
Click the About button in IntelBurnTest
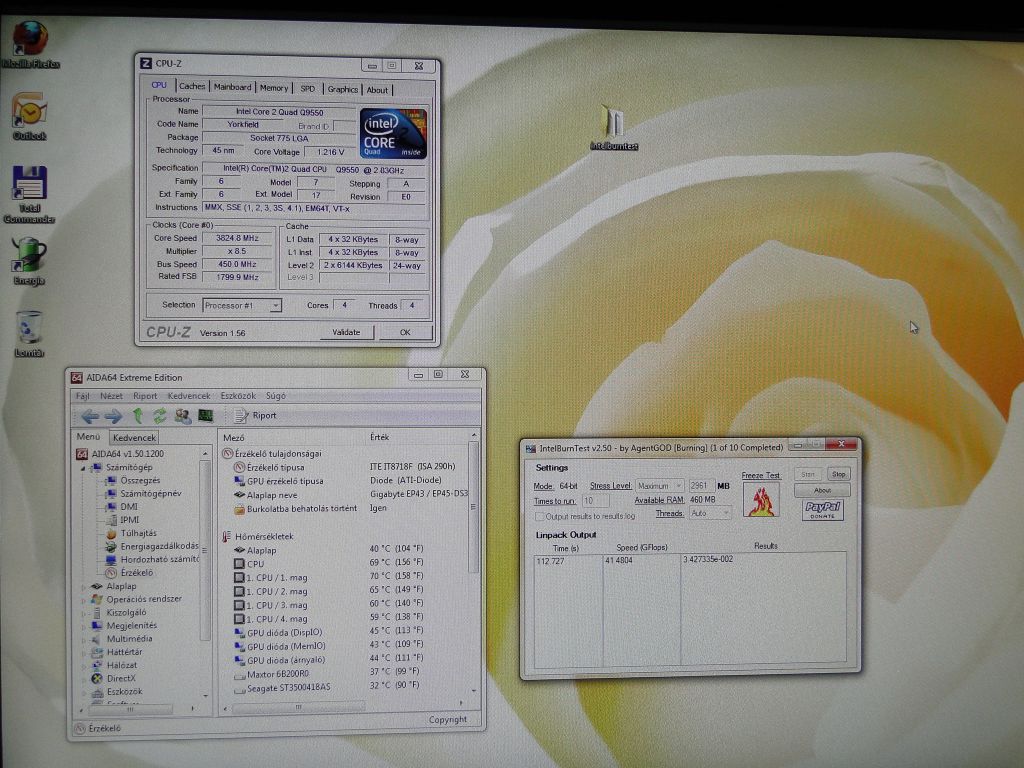click(822, 490)
